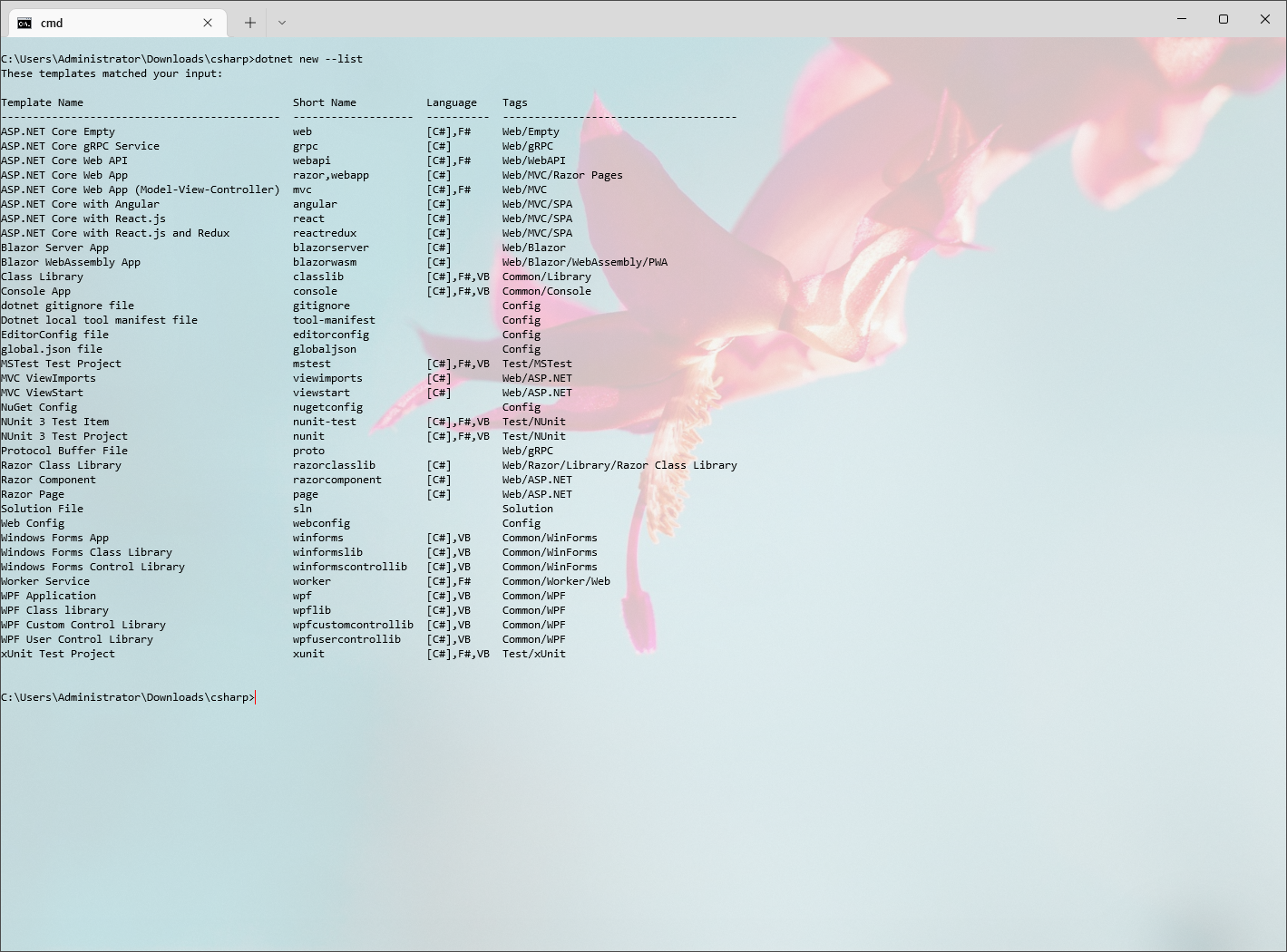
Task: Click 'MSTest Test Project' template name
Action: coord(61,364)
